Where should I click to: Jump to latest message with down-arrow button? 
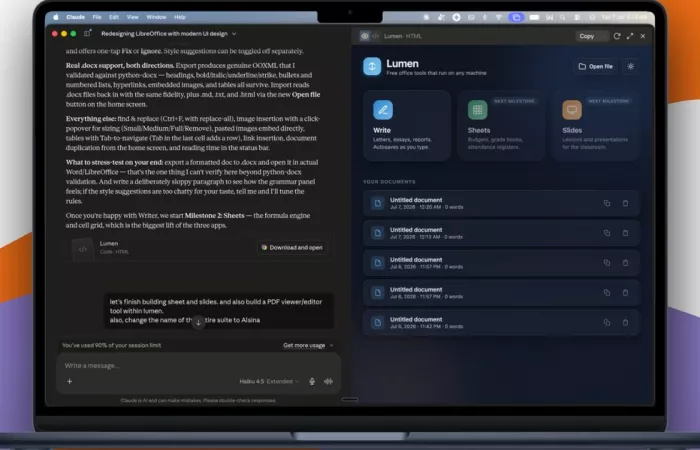click(198, 322)
